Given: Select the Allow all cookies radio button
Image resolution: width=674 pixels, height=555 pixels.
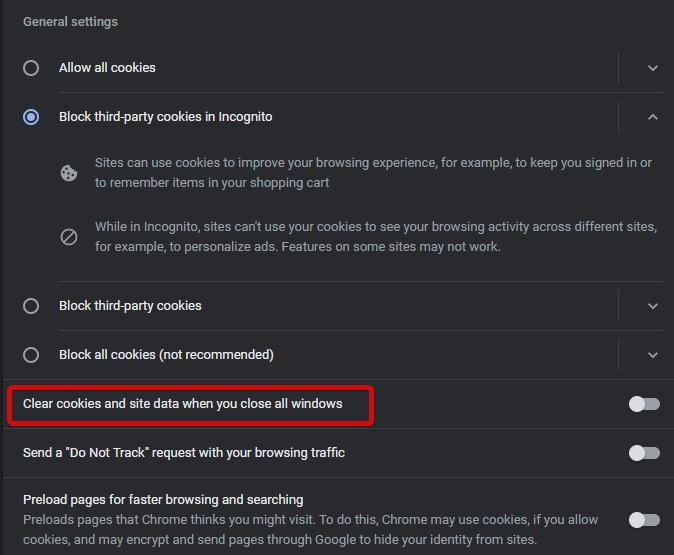Looking at the screenshot, I should pyautogui.click(x=31, y=68).
